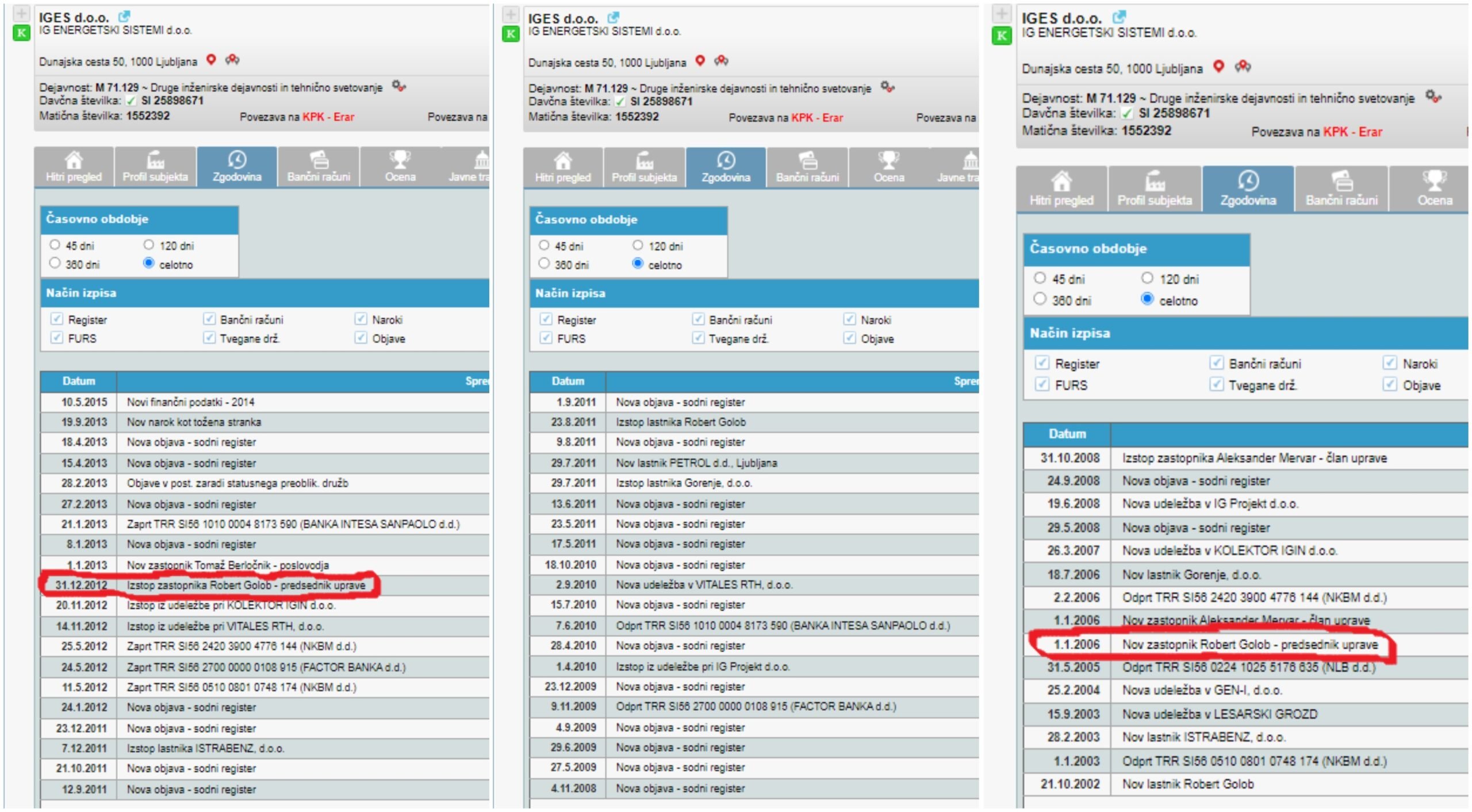Click the green K badge in left panel
1472x812 pixels.
click(x=21, y=33)
